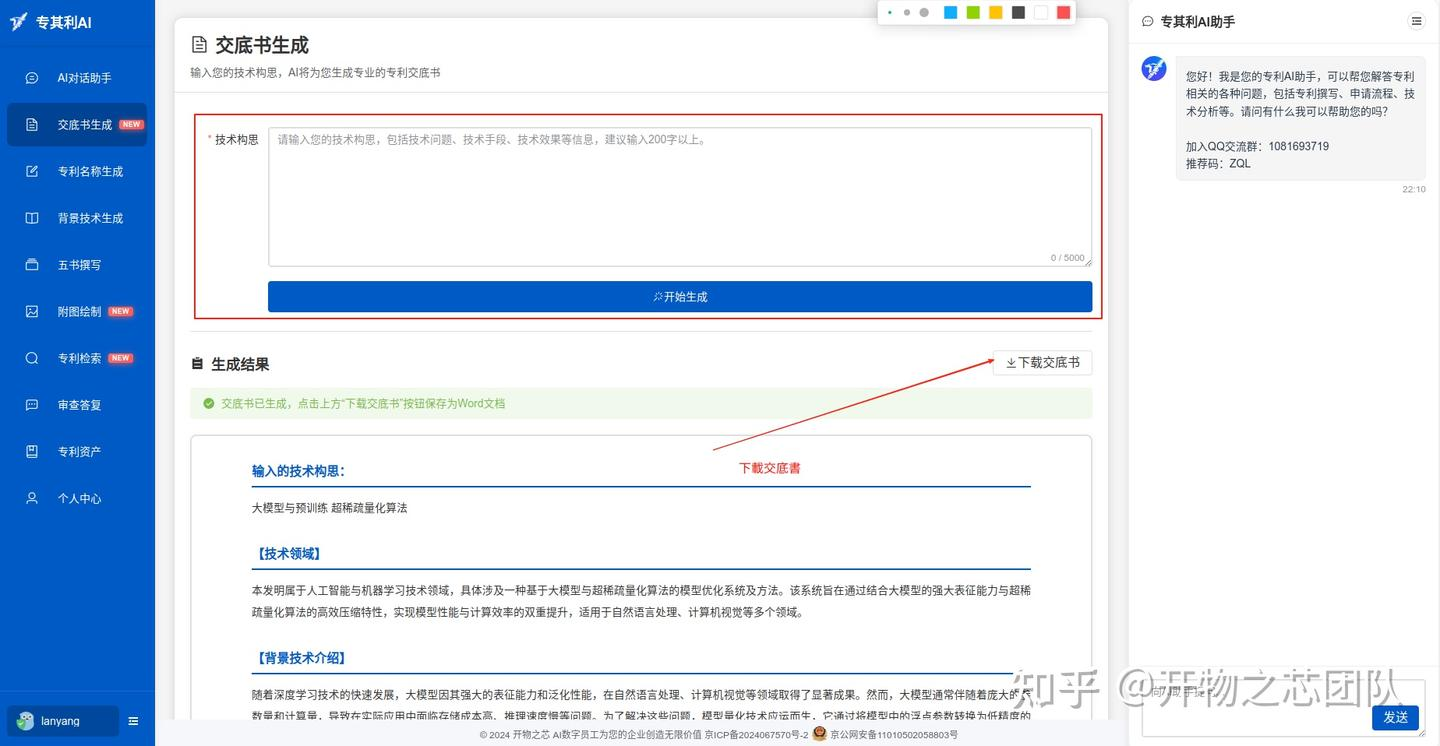Click the document icon beside 交底书生成 heading

tap(199, 45)
